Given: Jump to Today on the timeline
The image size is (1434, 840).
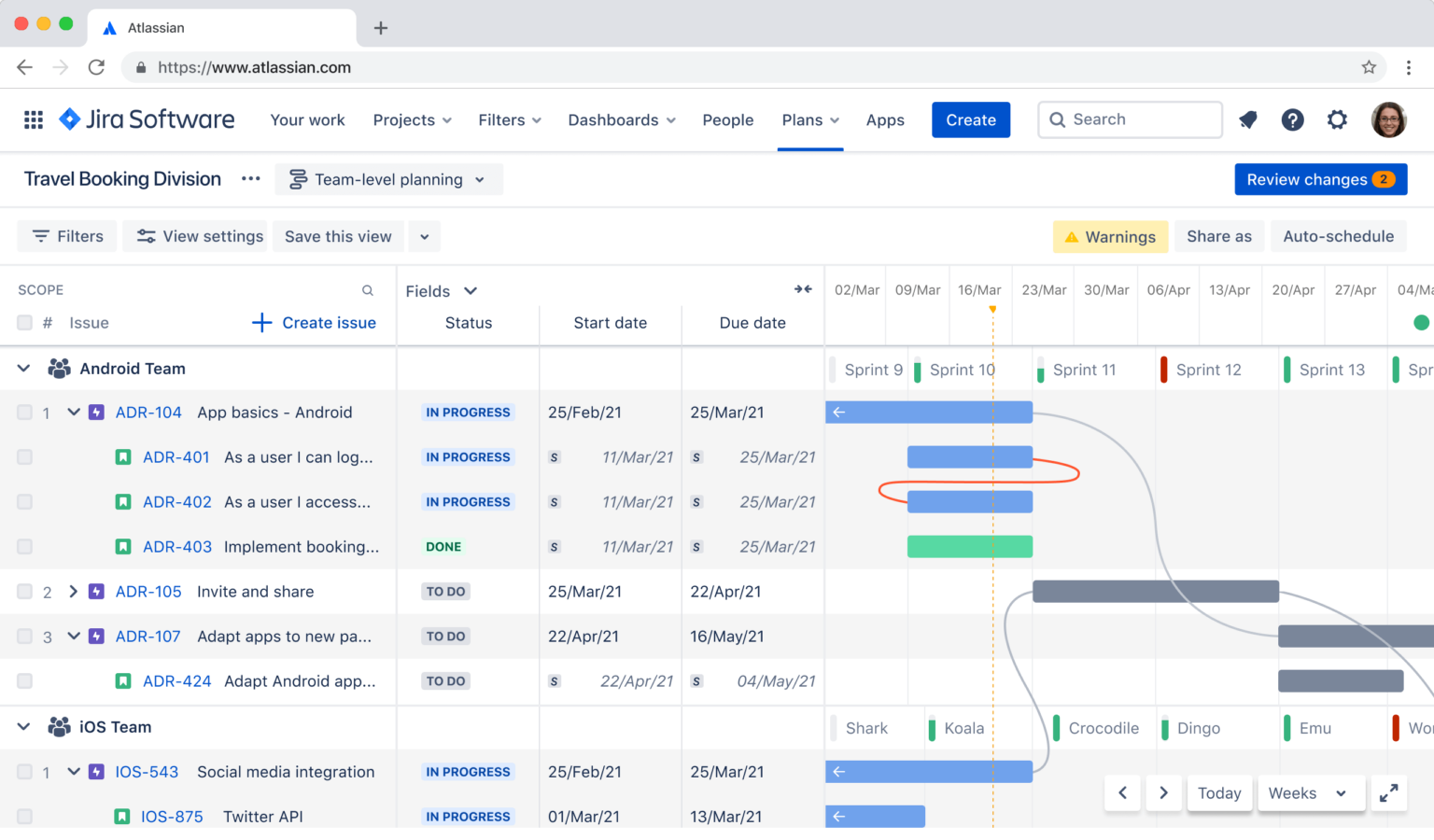Looking at the screenshot, I should (x=1219, y=792).
